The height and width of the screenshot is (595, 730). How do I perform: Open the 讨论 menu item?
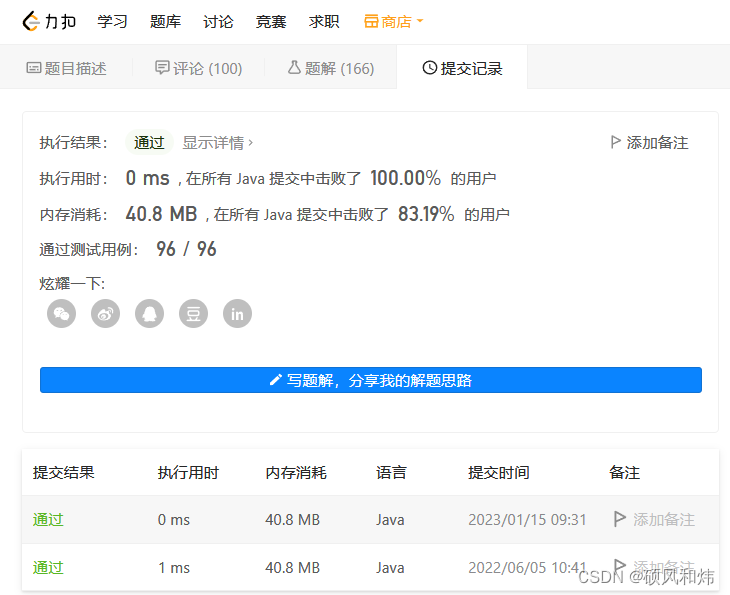pyautogui.click(x=218, y=21)
